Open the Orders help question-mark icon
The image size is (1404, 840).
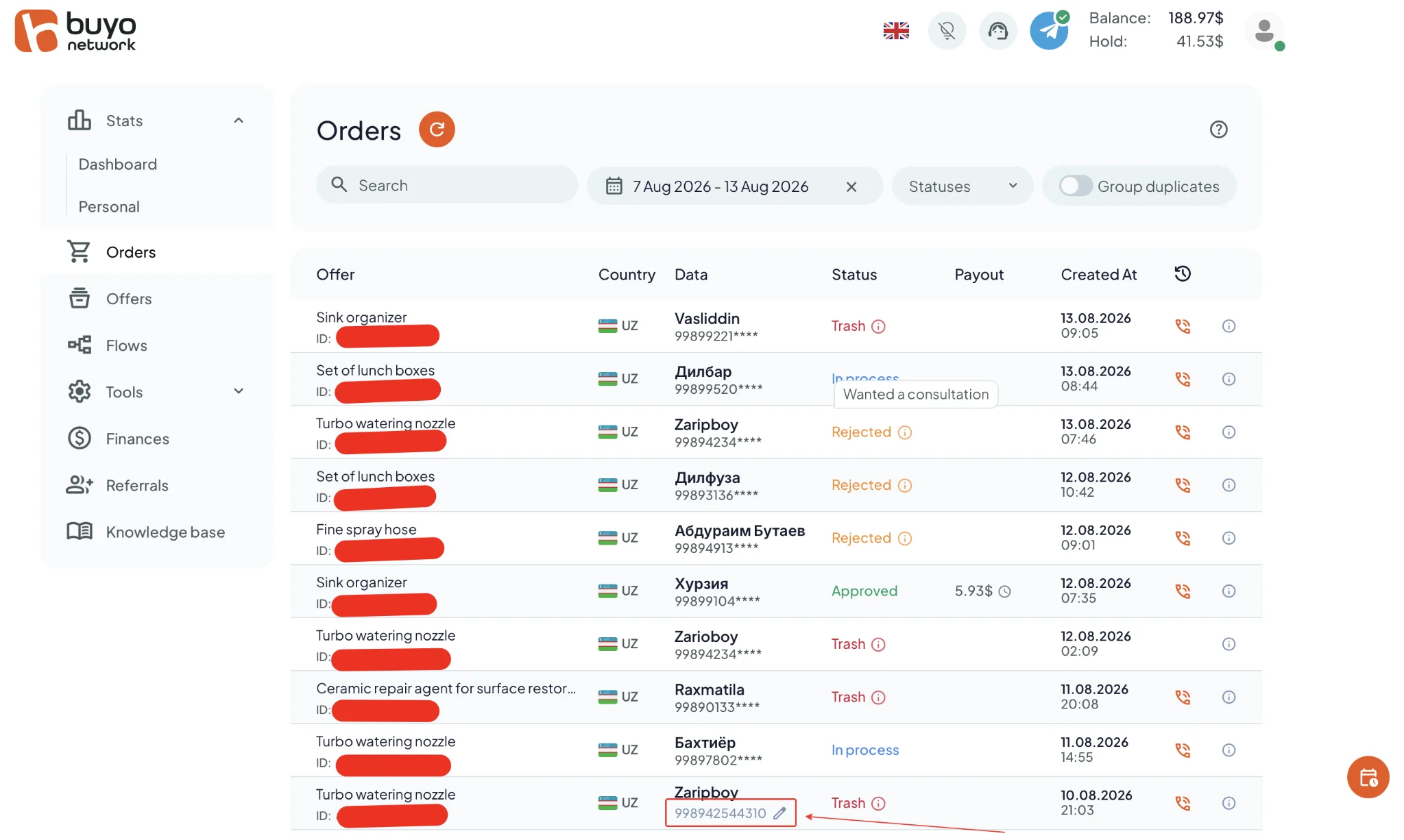click(x=1218, y=129)
